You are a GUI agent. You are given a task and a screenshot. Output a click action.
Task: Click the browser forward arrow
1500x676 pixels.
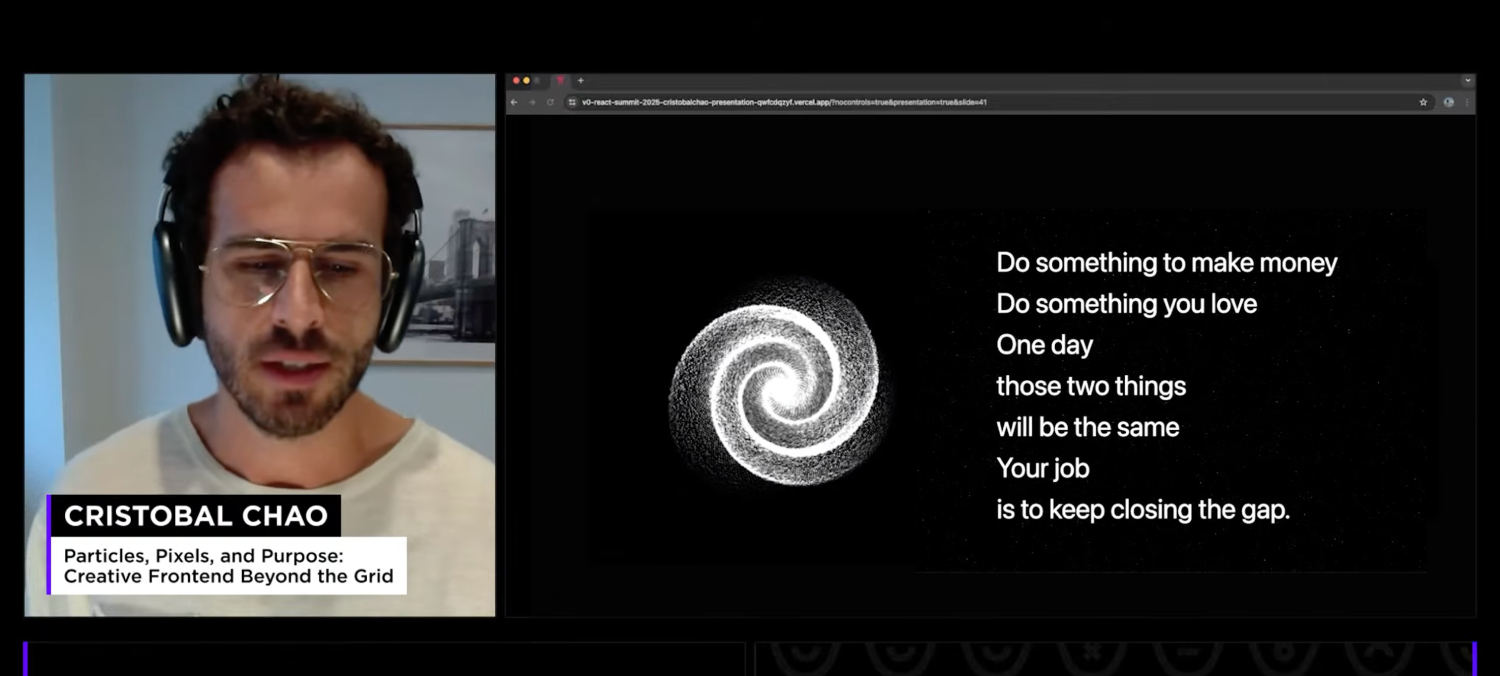pyautogui.click(x=532, y=102)
